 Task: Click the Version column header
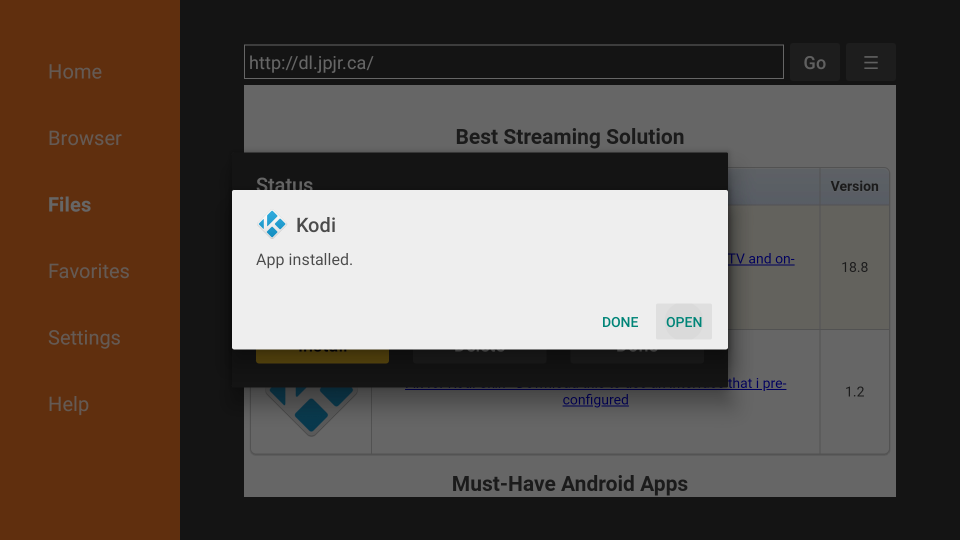tap(854, 186)
